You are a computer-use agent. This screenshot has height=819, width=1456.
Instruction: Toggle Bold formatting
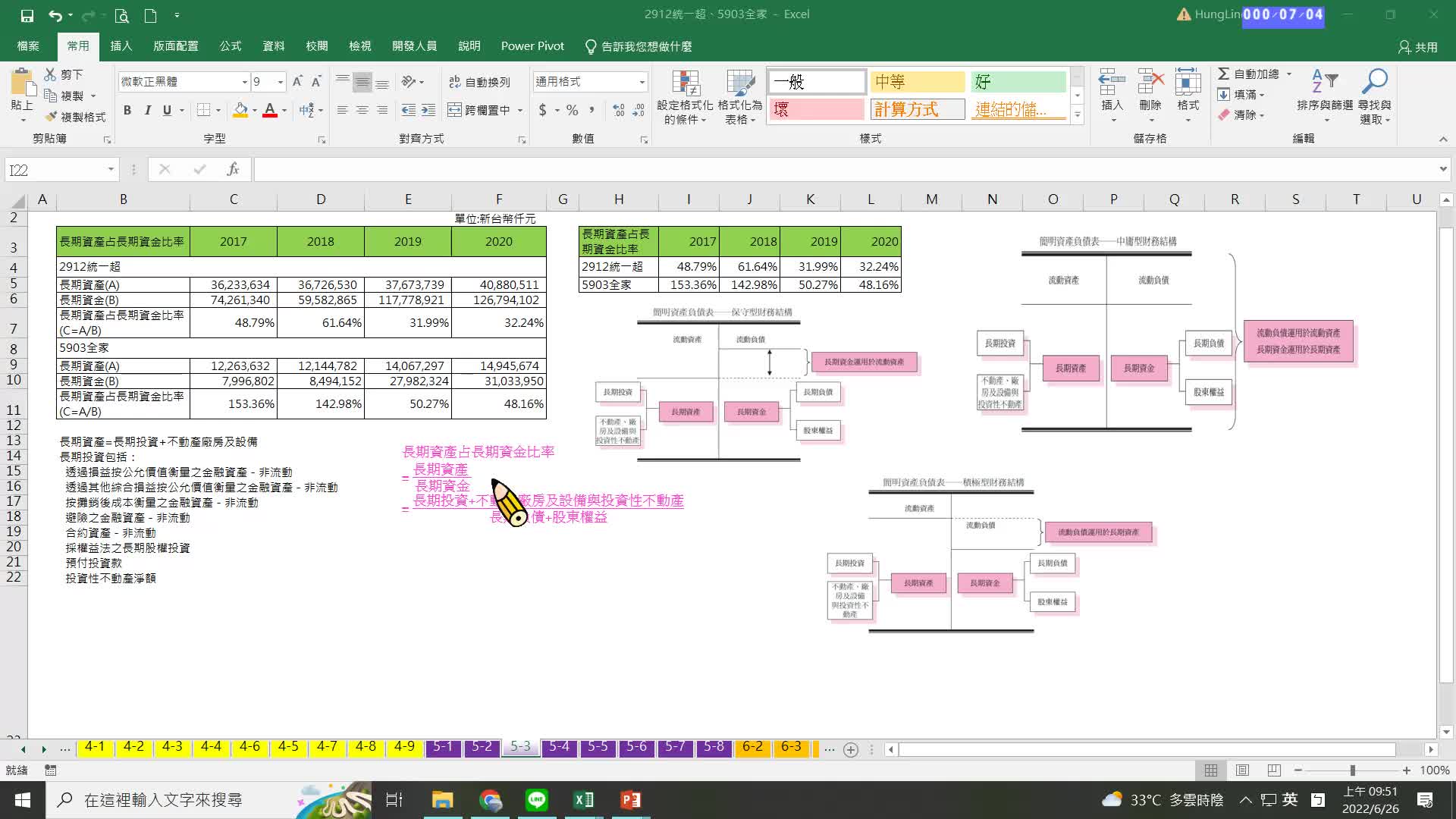tap(127, 110)
